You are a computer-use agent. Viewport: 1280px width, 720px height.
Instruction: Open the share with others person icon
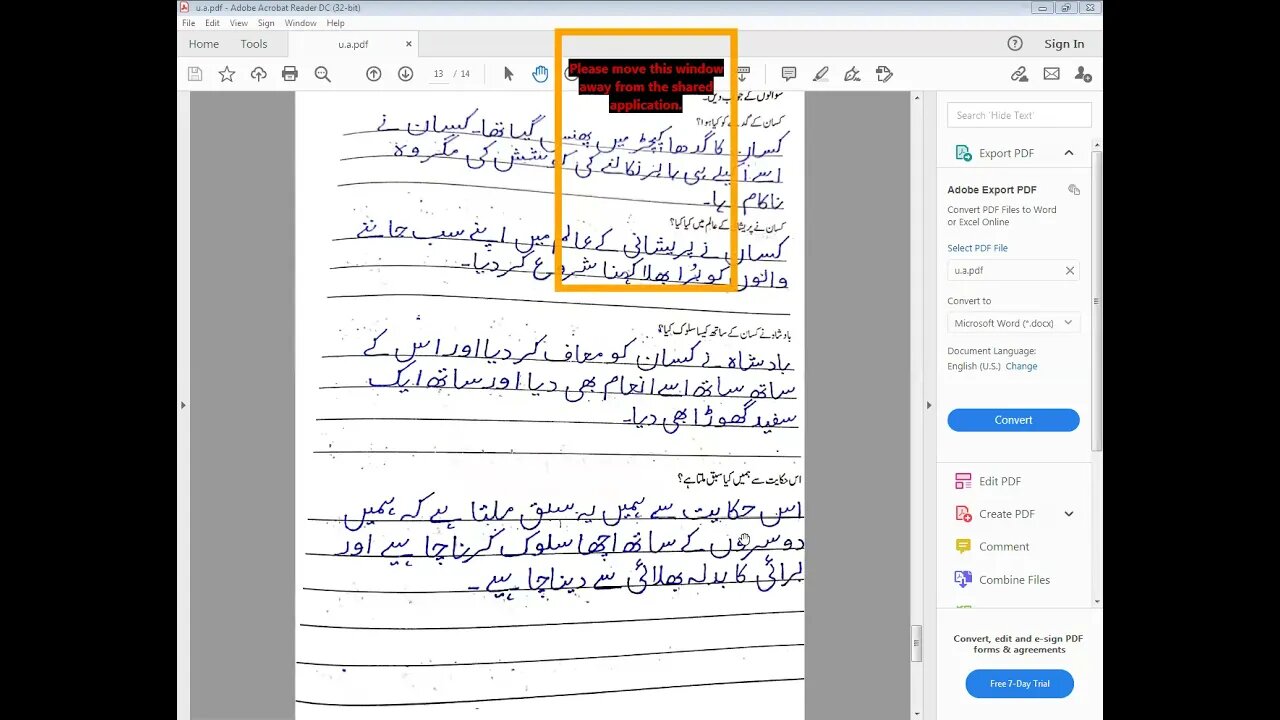click(1083, 74)
